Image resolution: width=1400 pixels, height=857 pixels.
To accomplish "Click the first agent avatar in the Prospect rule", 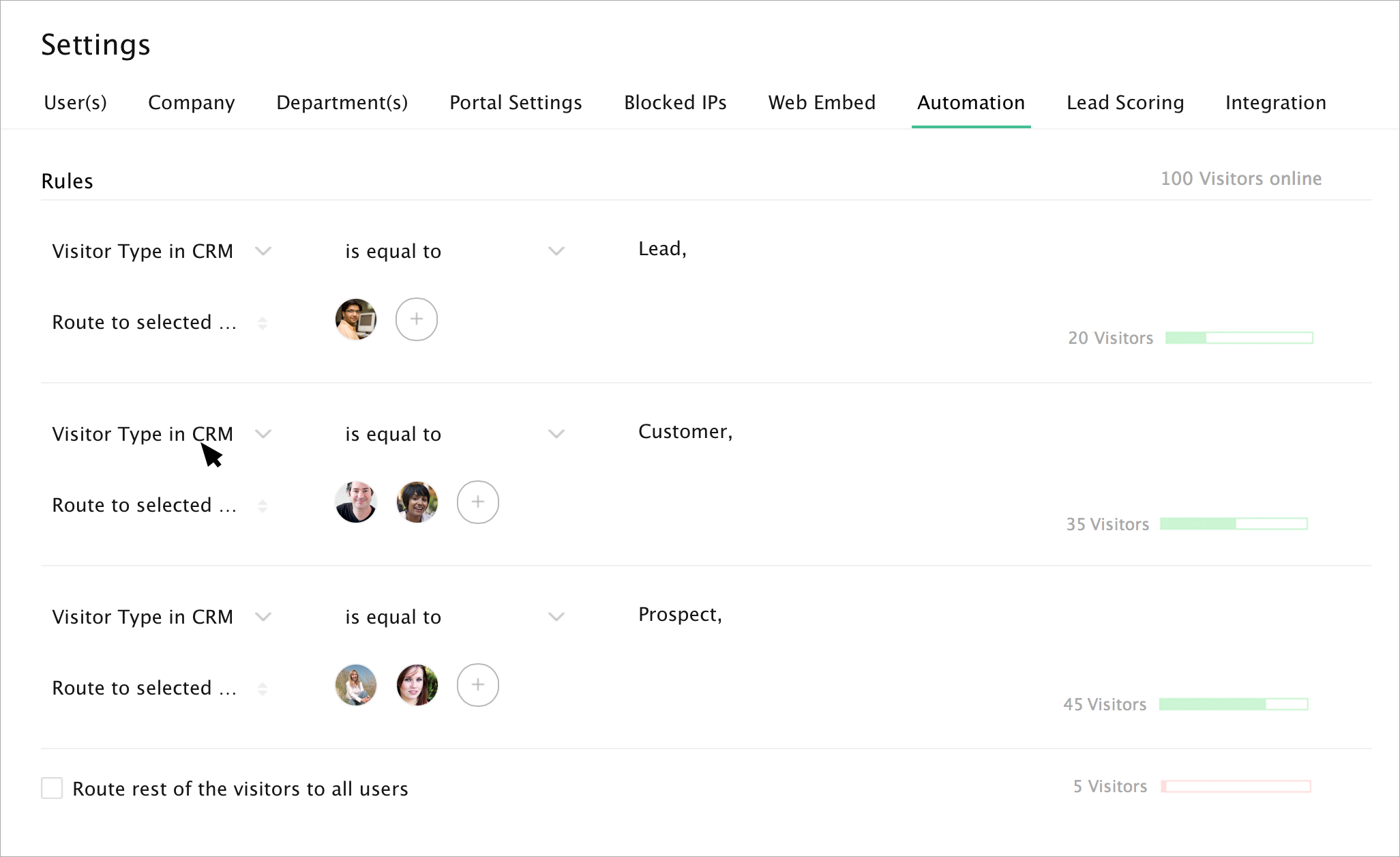I will [356, 685].
